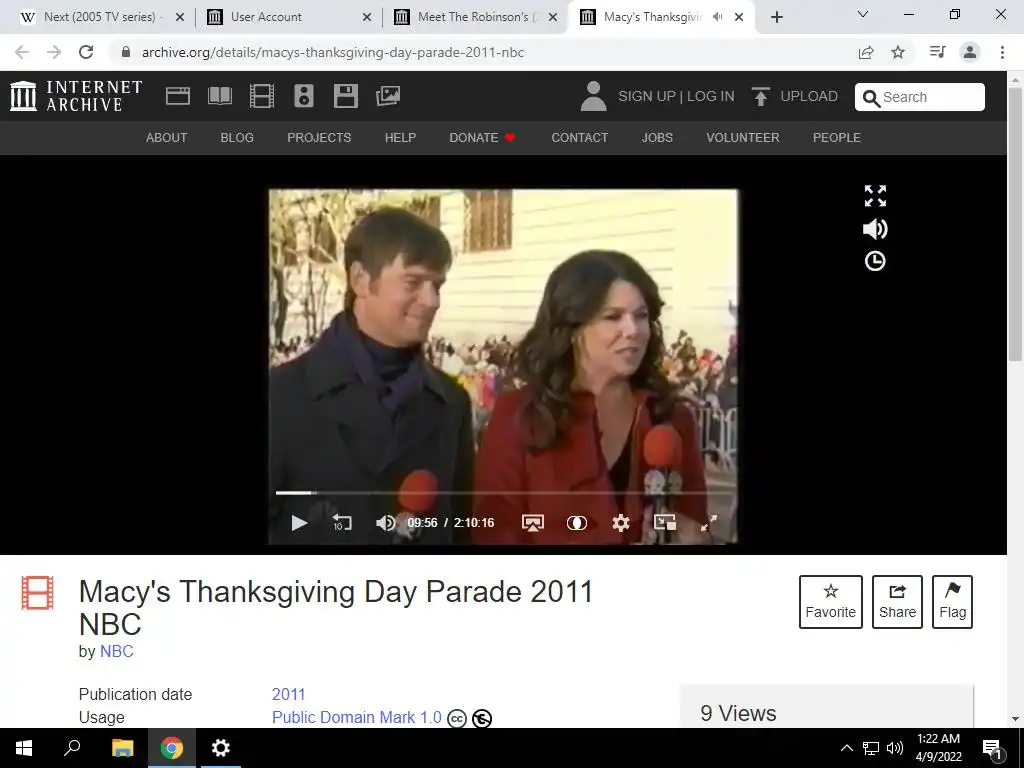This screenshot has width=1024, height=768.
Task: Click the Favorite button
Action: point(831,601)
